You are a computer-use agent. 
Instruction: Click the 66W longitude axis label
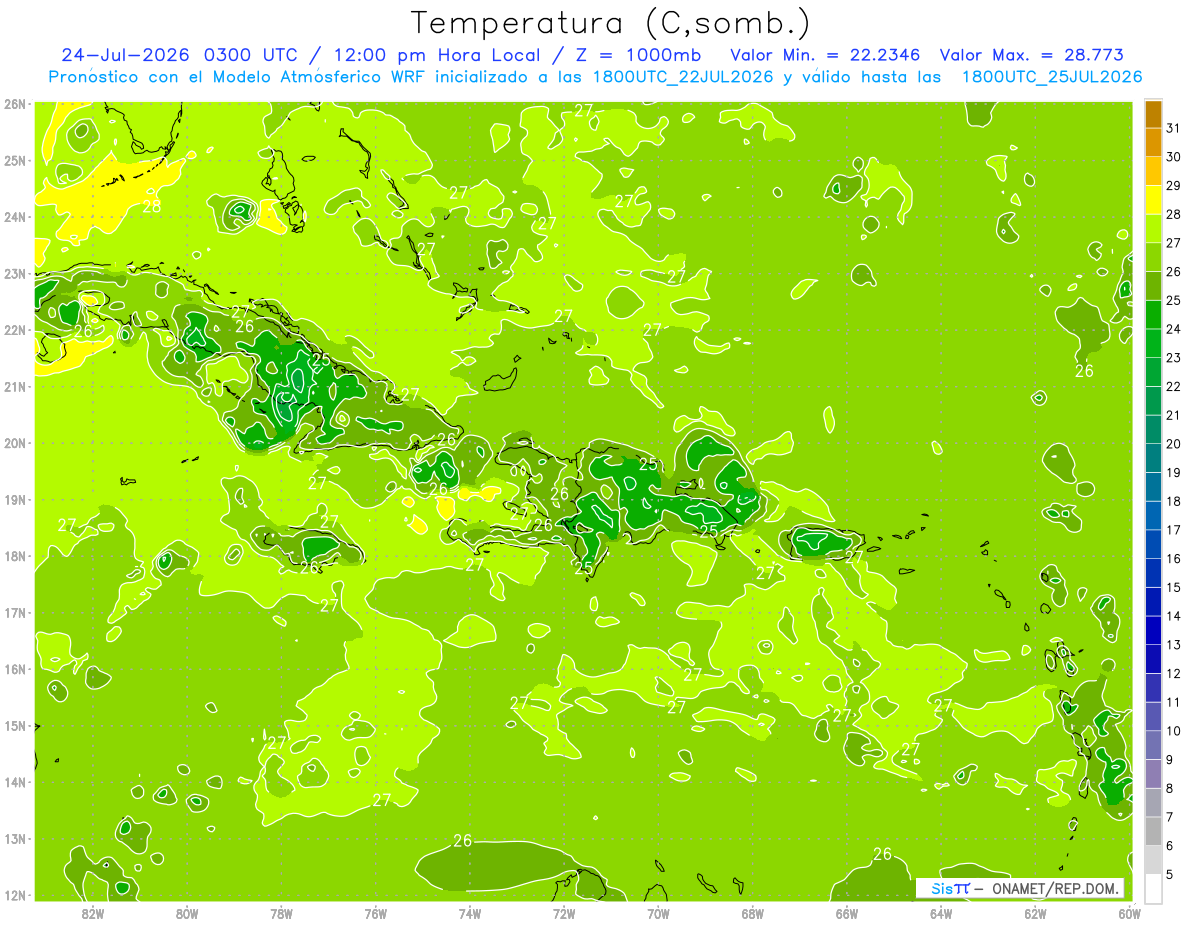(x=847, y=913)
